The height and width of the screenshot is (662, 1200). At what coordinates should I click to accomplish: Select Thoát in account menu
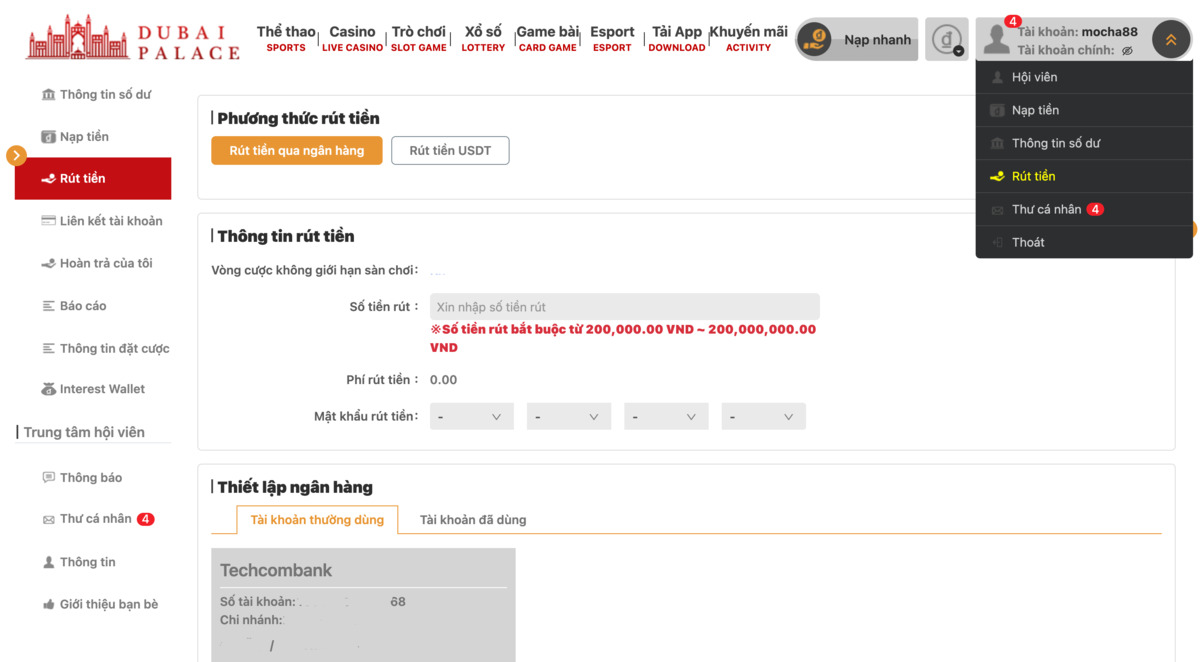click(x=1027, y=242)
